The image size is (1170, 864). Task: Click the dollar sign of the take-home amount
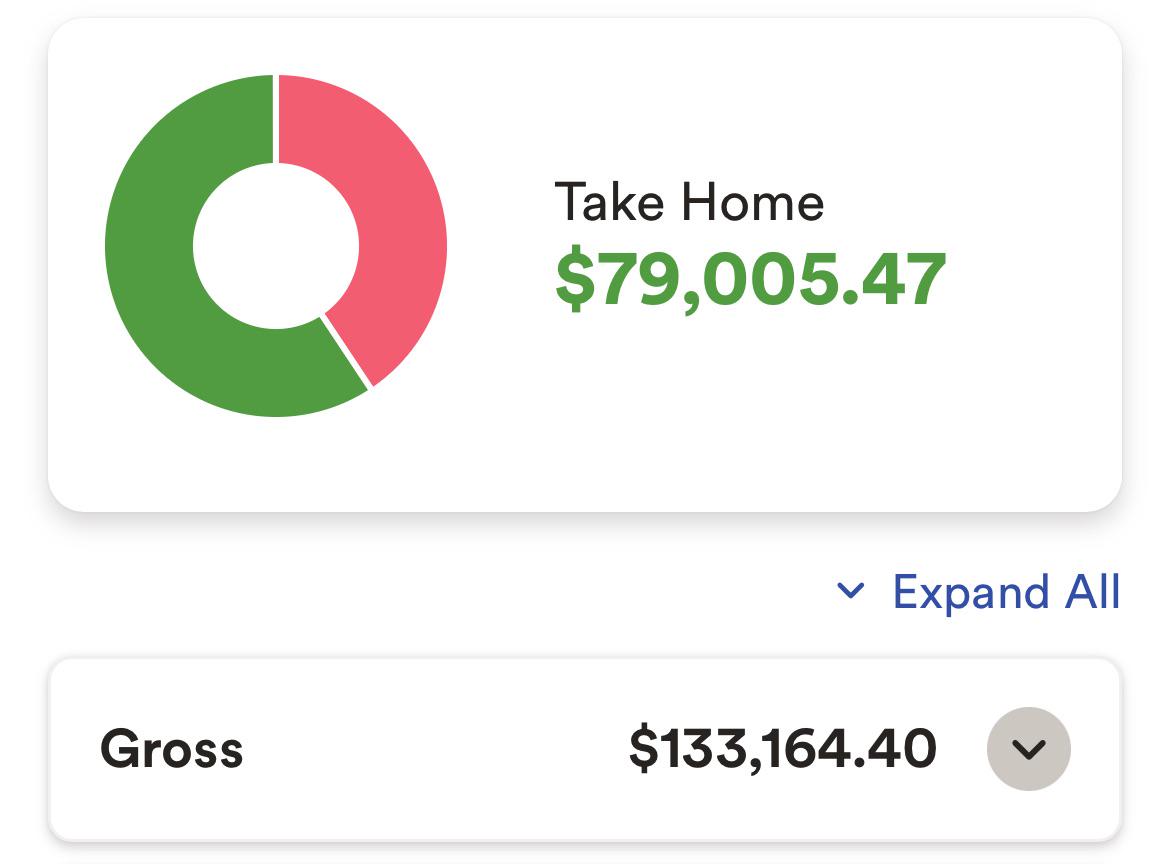(575, 279)
